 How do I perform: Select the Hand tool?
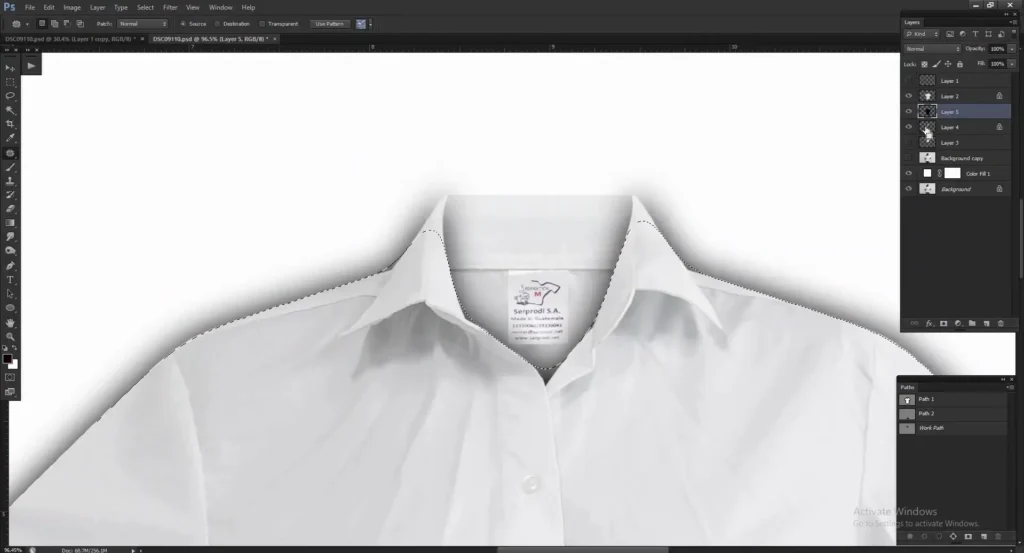(x=10, y=323)
